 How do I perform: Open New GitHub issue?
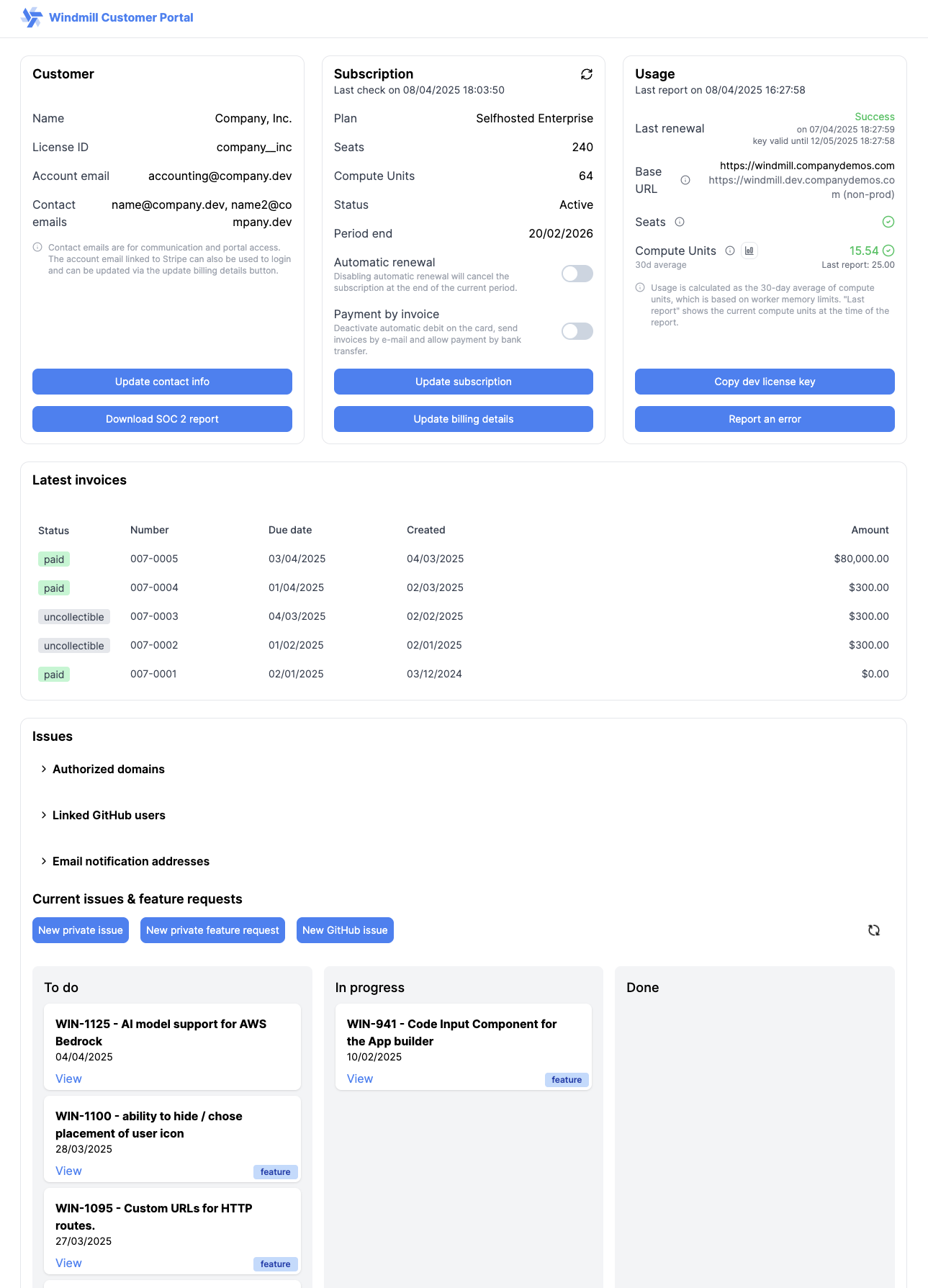tap(345, 930)
